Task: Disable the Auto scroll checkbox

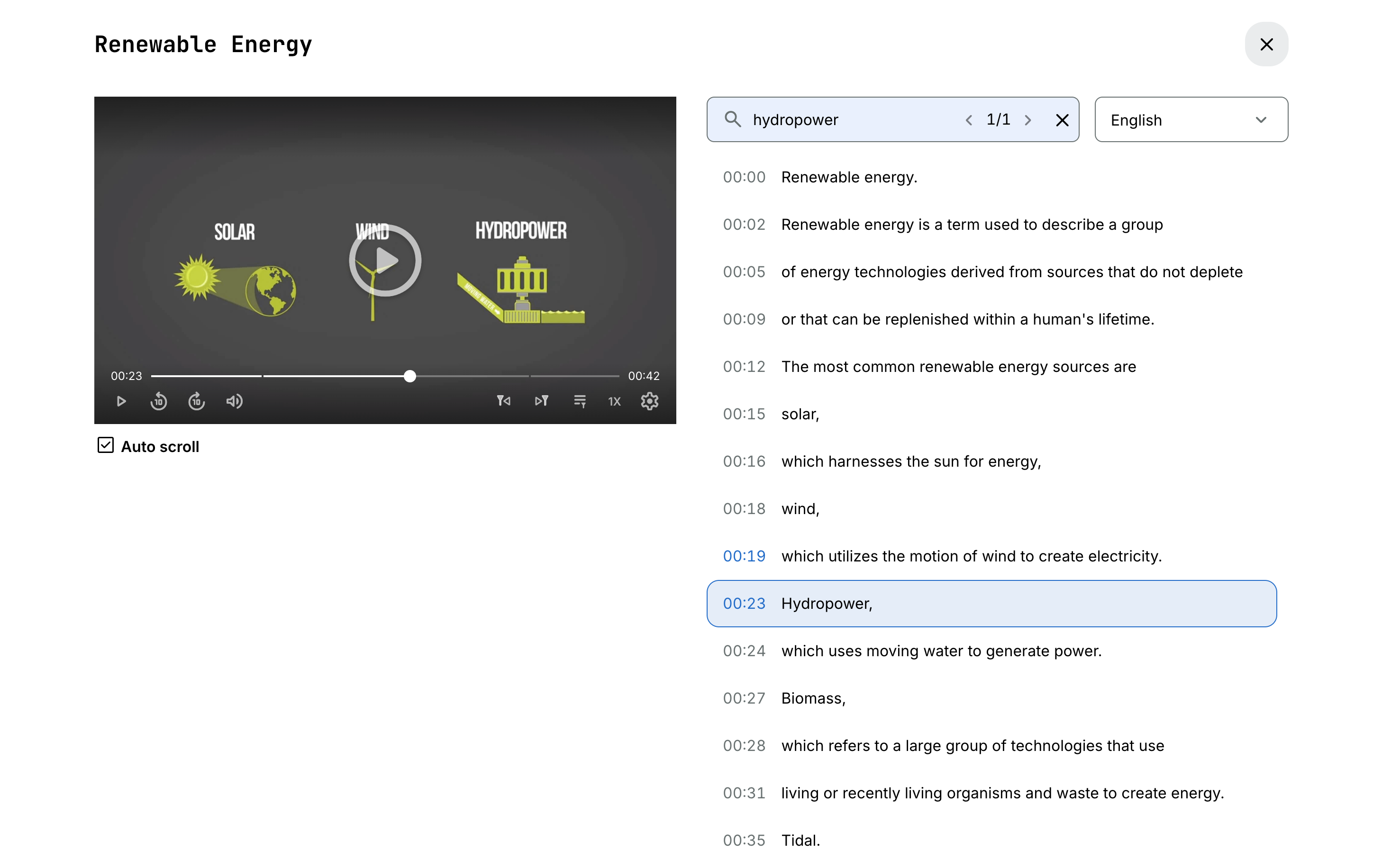Action: coord(105,445)
